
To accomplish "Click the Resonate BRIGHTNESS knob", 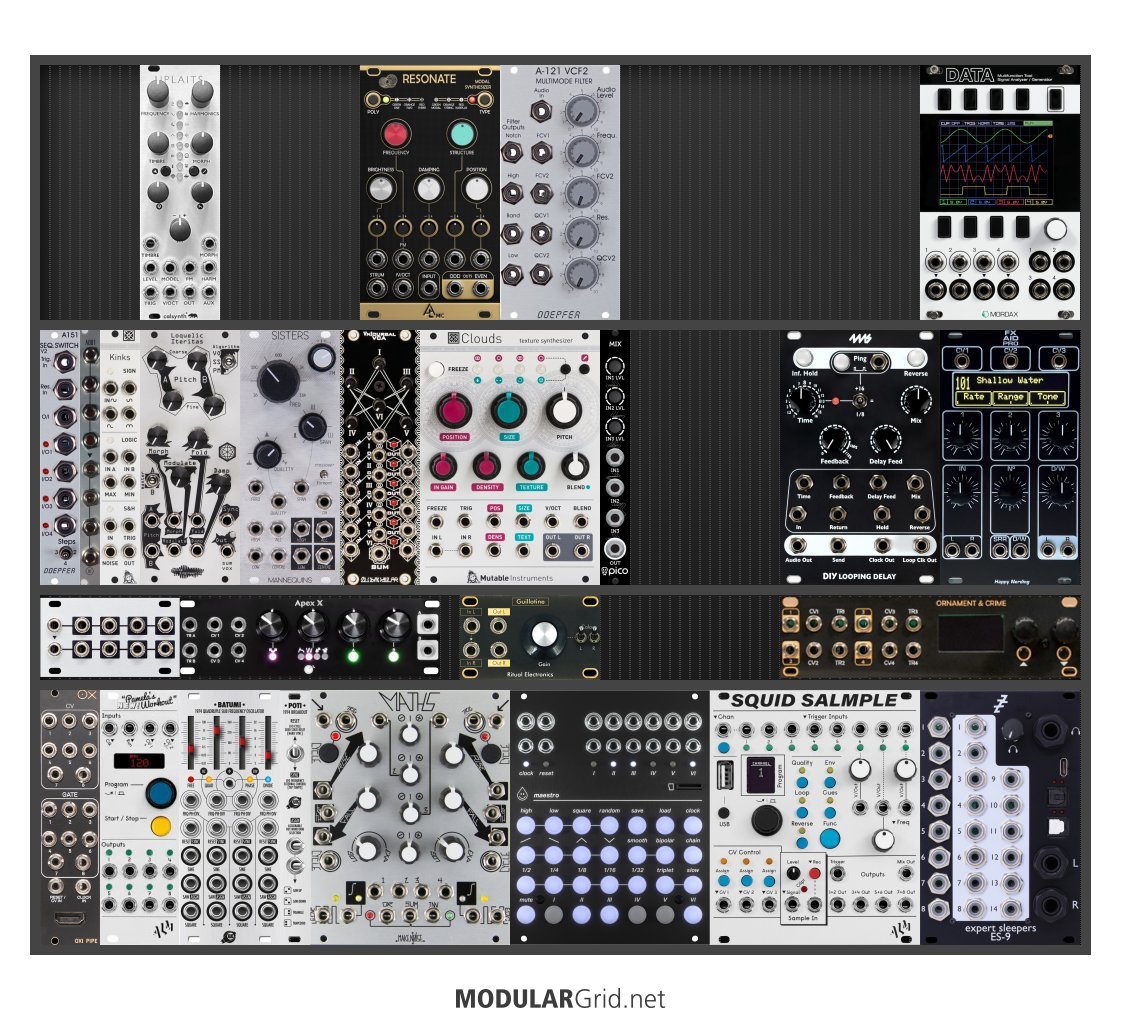I will pyautogui.click(x=381, y=189).
